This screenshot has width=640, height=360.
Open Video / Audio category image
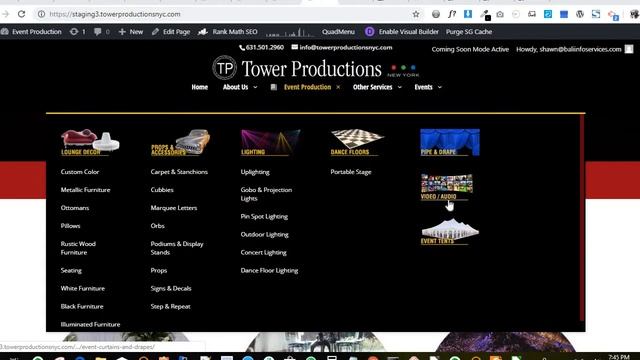coord(447,187)
